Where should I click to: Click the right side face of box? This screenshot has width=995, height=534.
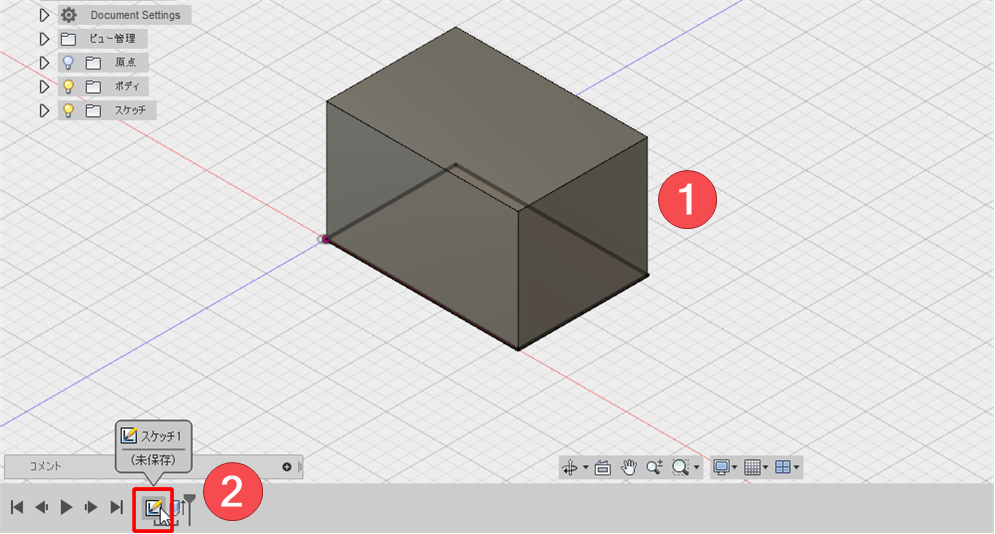click(x=583, y=242)
